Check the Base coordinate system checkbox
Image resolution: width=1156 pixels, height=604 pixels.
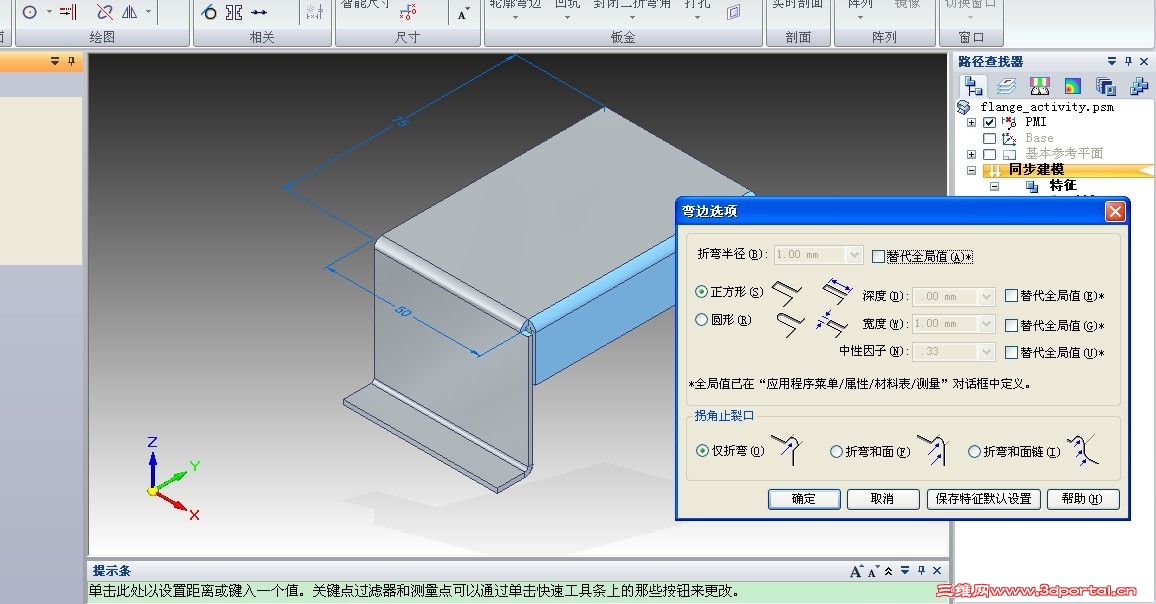point(989,139)
